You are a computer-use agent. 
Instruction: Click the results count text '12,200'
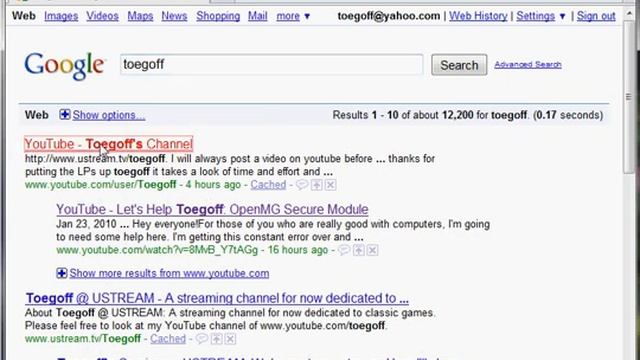pos(458,115)
